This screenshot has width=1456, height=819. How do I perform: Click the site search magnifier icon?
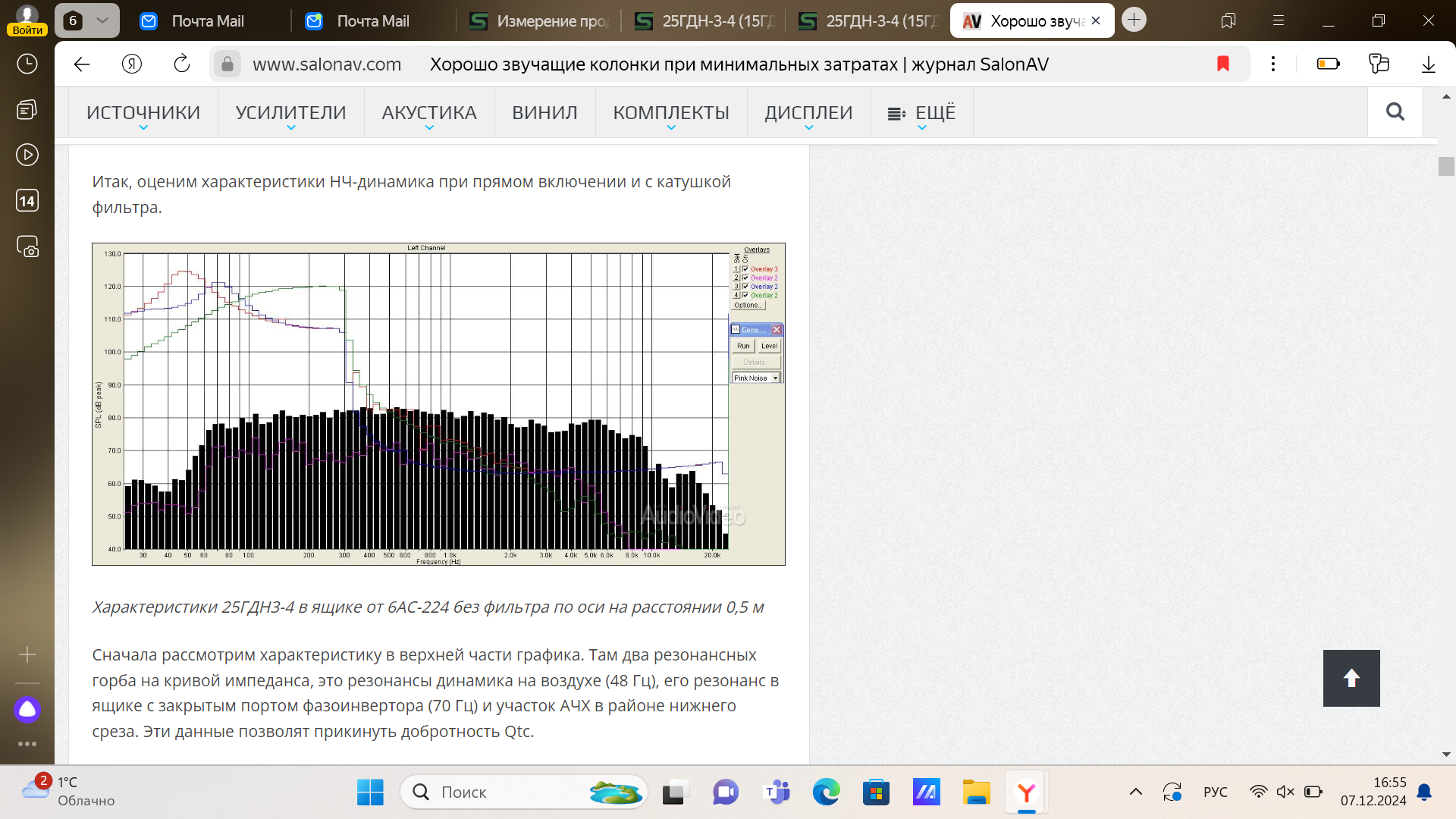[x=1395, y=112]
